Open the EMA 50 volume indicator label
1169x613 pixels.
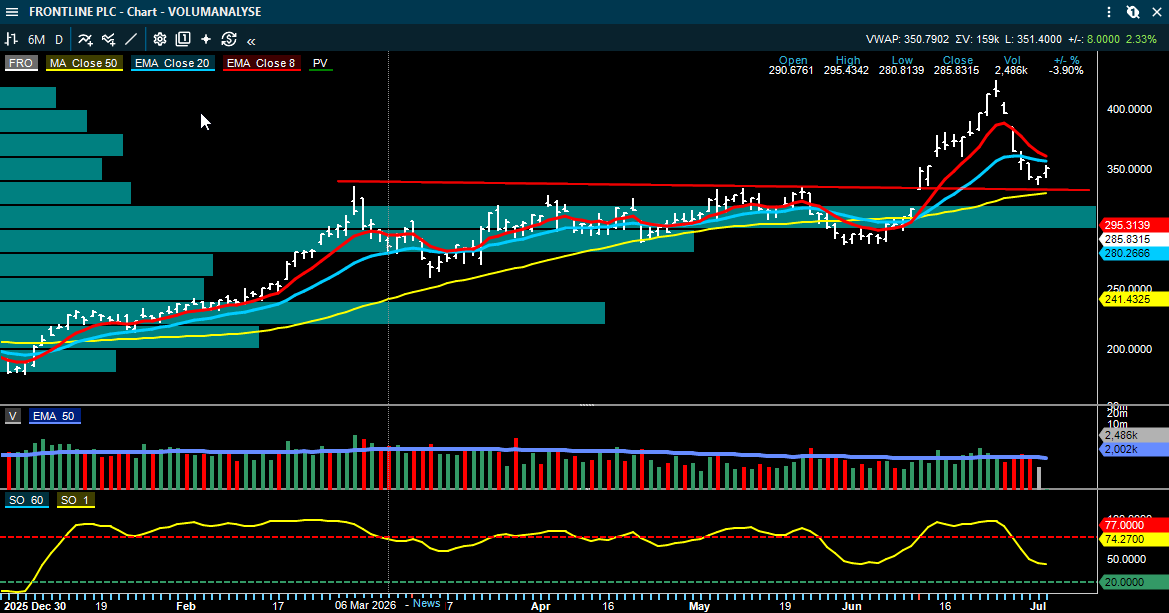click(54, 416)
